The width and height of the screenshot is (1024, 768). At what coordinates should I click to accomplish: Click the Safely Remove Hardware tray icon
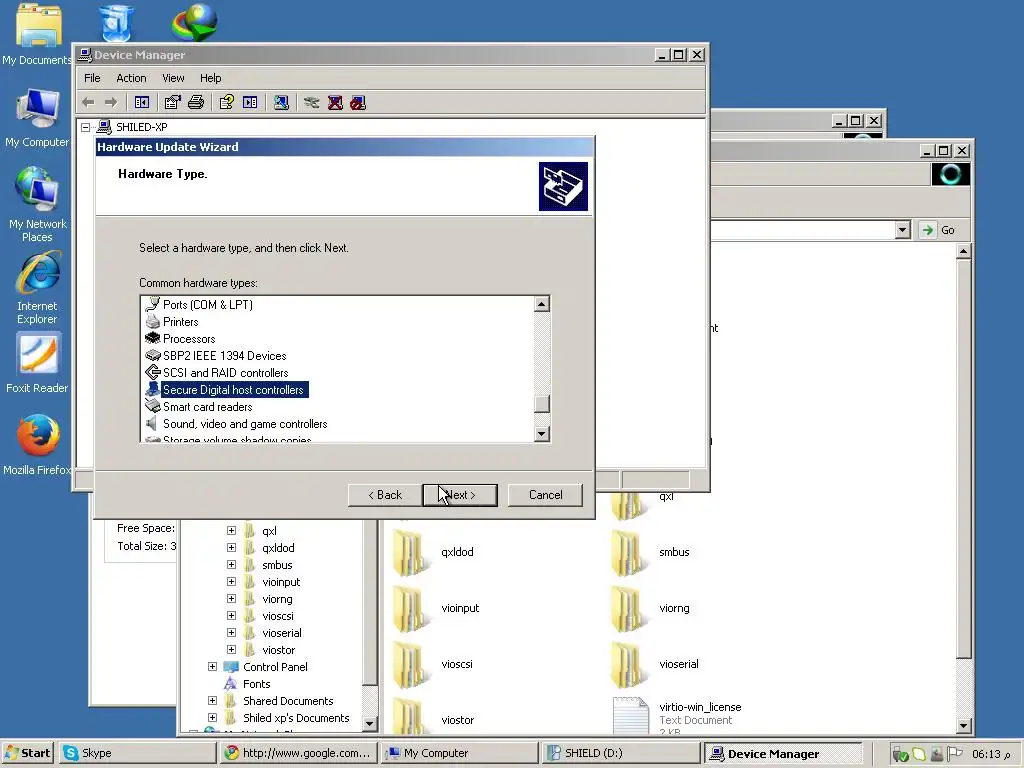[900, 754]
